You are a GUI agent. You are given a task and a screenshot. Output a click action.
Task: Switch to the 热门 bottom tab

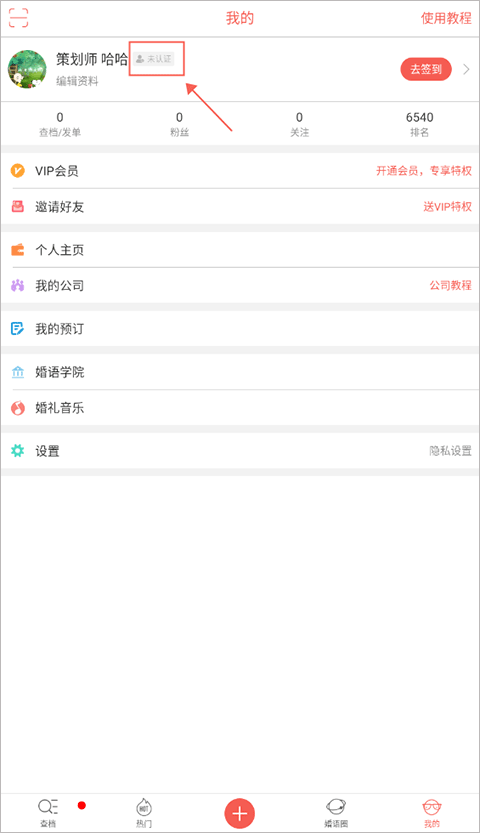pos(144,813)
